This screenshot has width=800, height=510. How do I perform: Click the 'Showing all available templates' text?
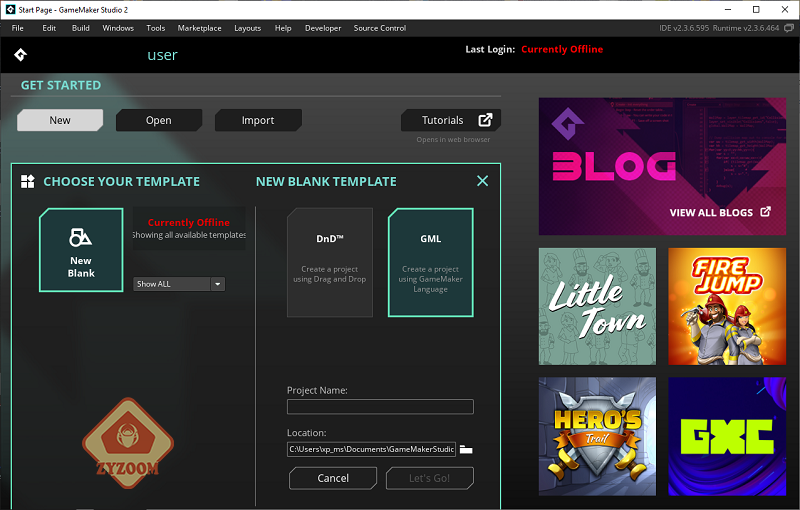[189, 235]
